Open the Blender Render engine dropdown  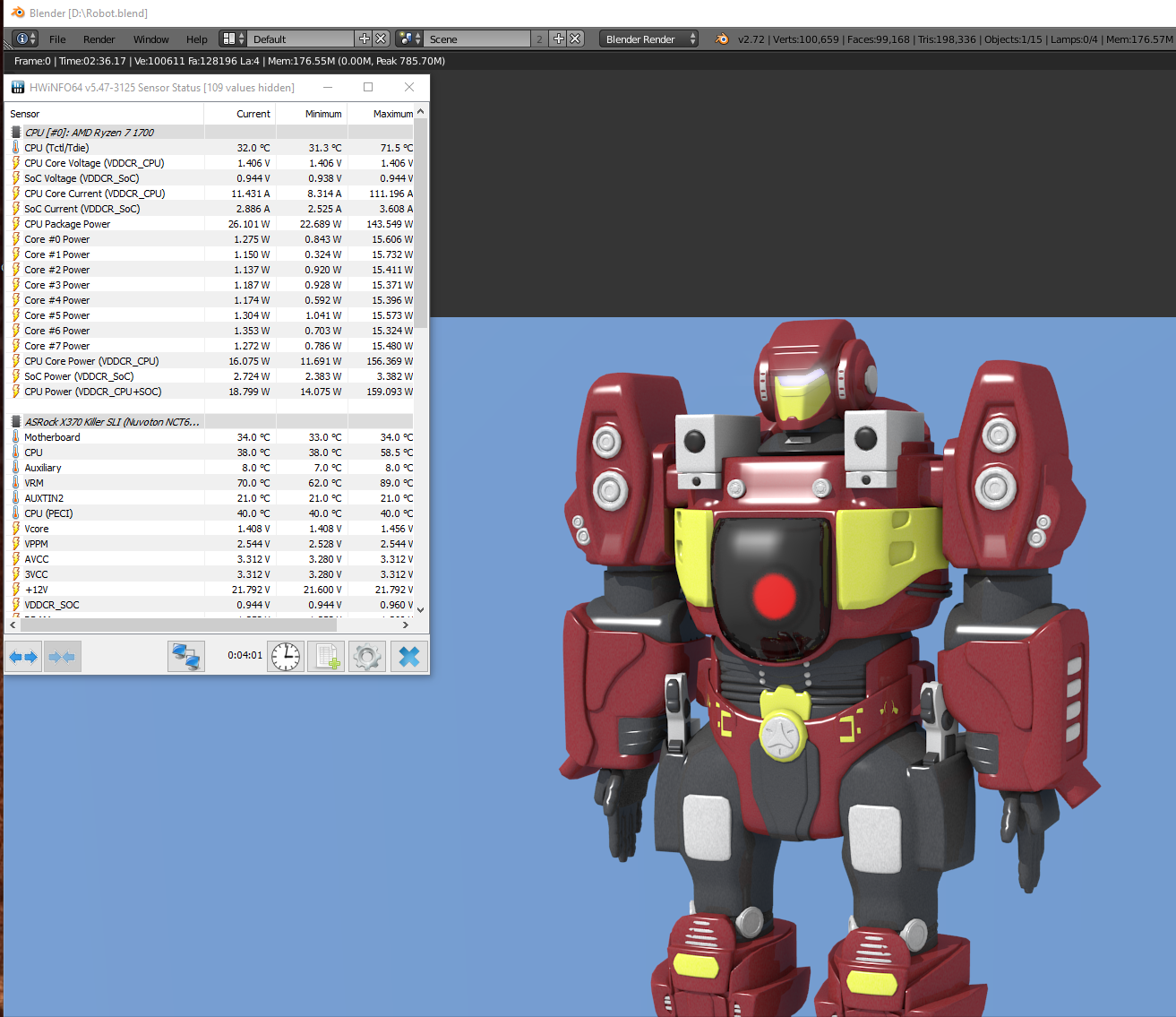tap(649, 39)
